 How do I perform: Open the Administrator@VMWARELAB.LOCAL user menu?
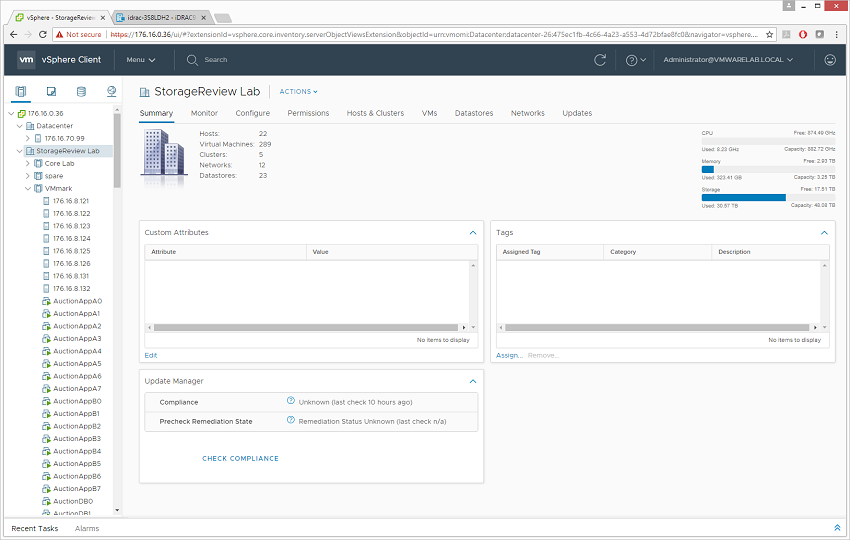click(x=728, y=60)
